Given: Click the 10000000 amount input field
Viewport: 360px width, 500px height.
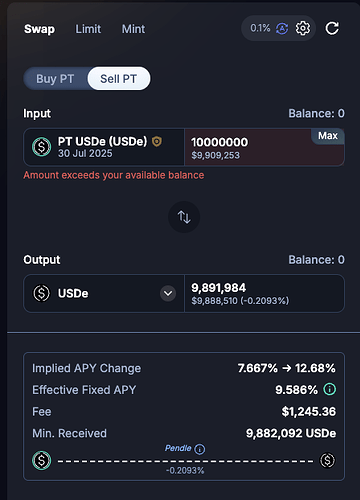Looking at the screenshot, I should [x=264, y=147].
